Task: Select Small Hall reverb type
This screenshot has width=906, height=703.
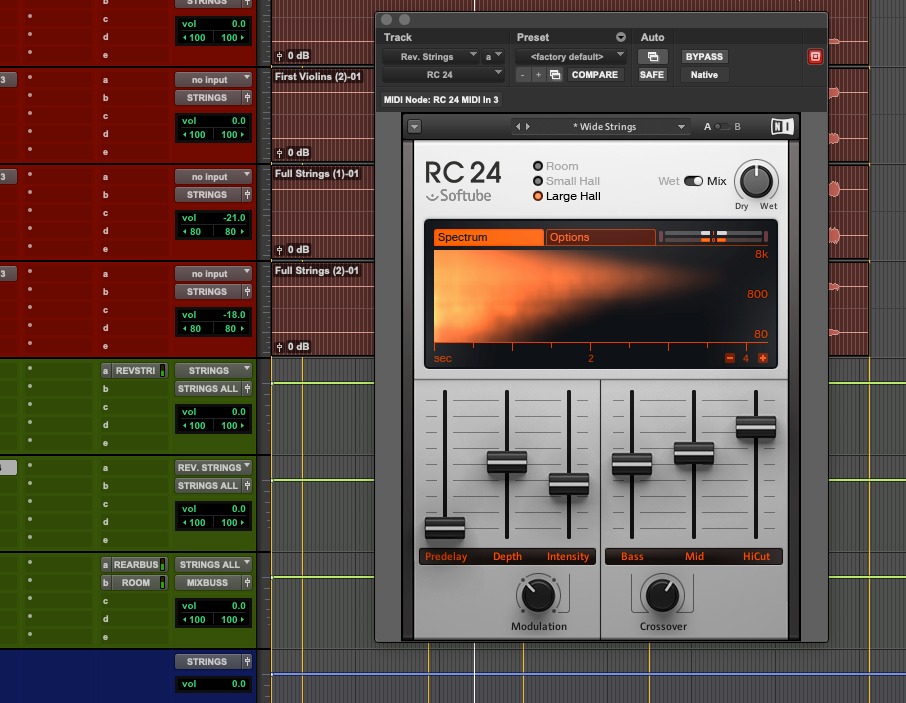Action: coord(566,181)
